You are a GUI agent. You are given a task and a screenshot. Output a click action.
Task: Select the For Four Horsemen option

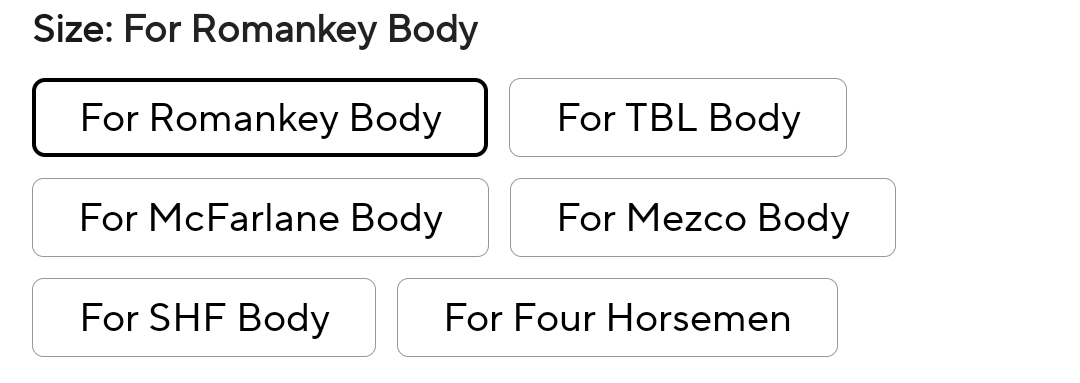pos(617,318)
